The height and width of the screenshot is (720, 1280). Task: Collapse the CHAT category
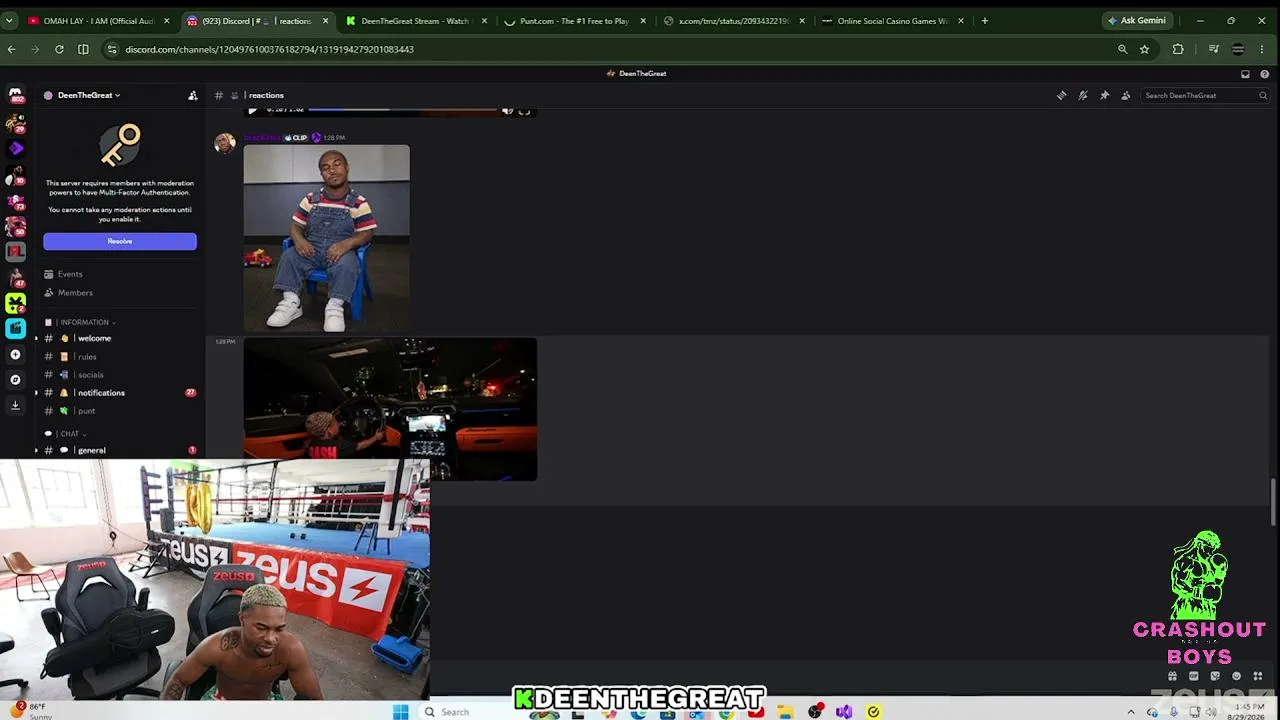[72, 434]
